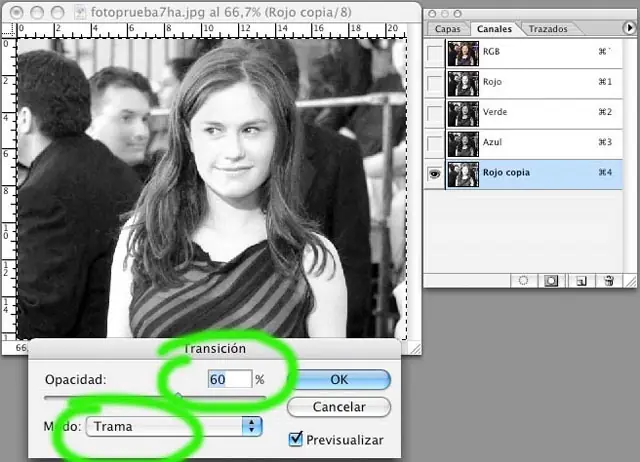This screenshot has height=462, width=640.
Task: Click the resize grip of Channels panel
Action: 630,281
